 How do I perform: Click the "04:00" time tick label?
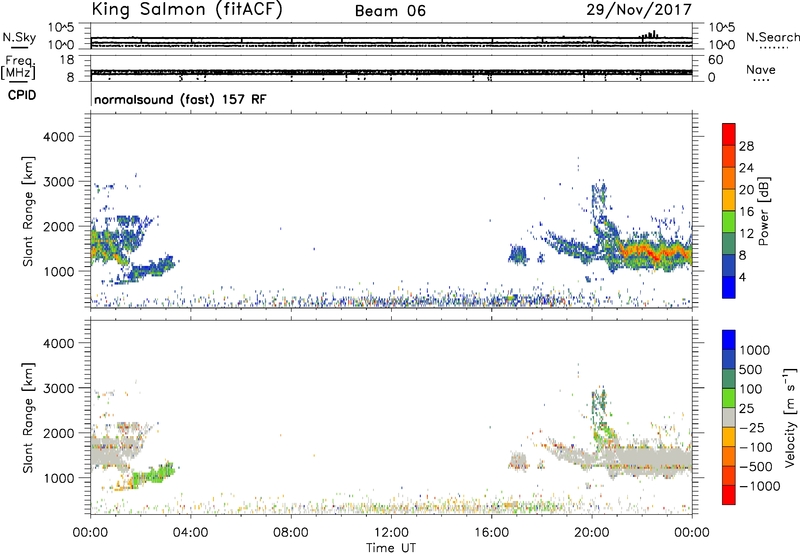coord(190,533)
